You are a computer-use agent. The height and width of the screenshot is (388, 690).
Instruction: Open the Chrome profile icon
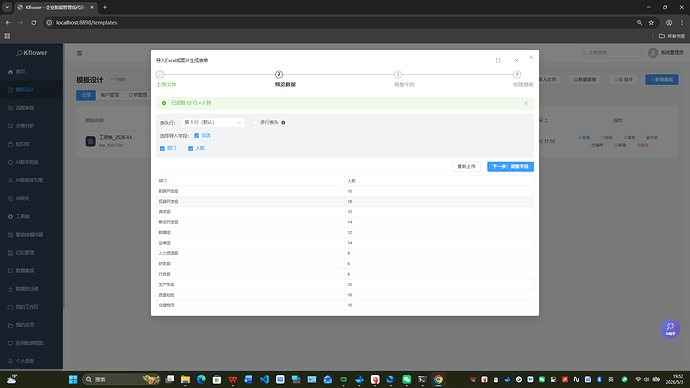coord(669,22)
